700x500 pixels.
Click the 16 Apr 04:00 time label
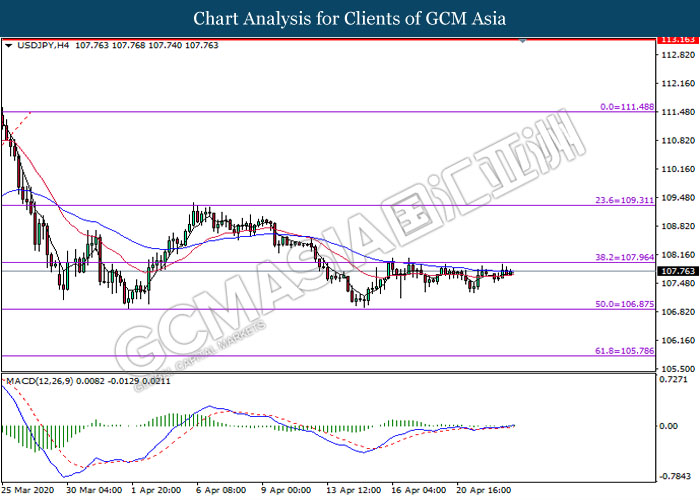tap(418, 490)
